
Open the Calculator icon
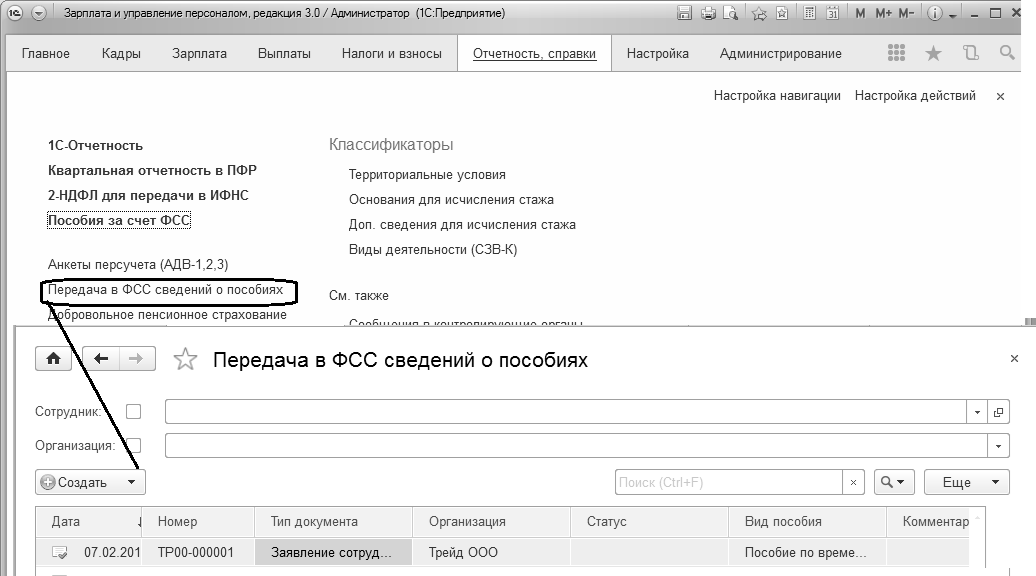pos(809,13)
